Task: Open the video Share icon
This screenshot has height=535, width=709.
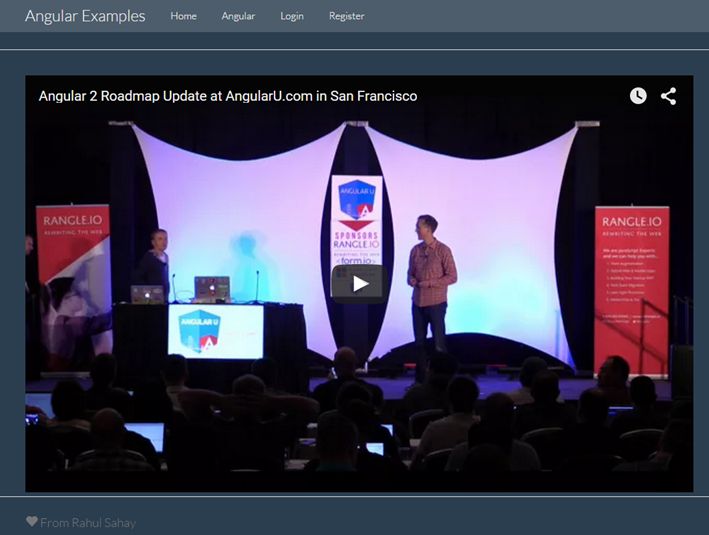Action: [668, 96]
